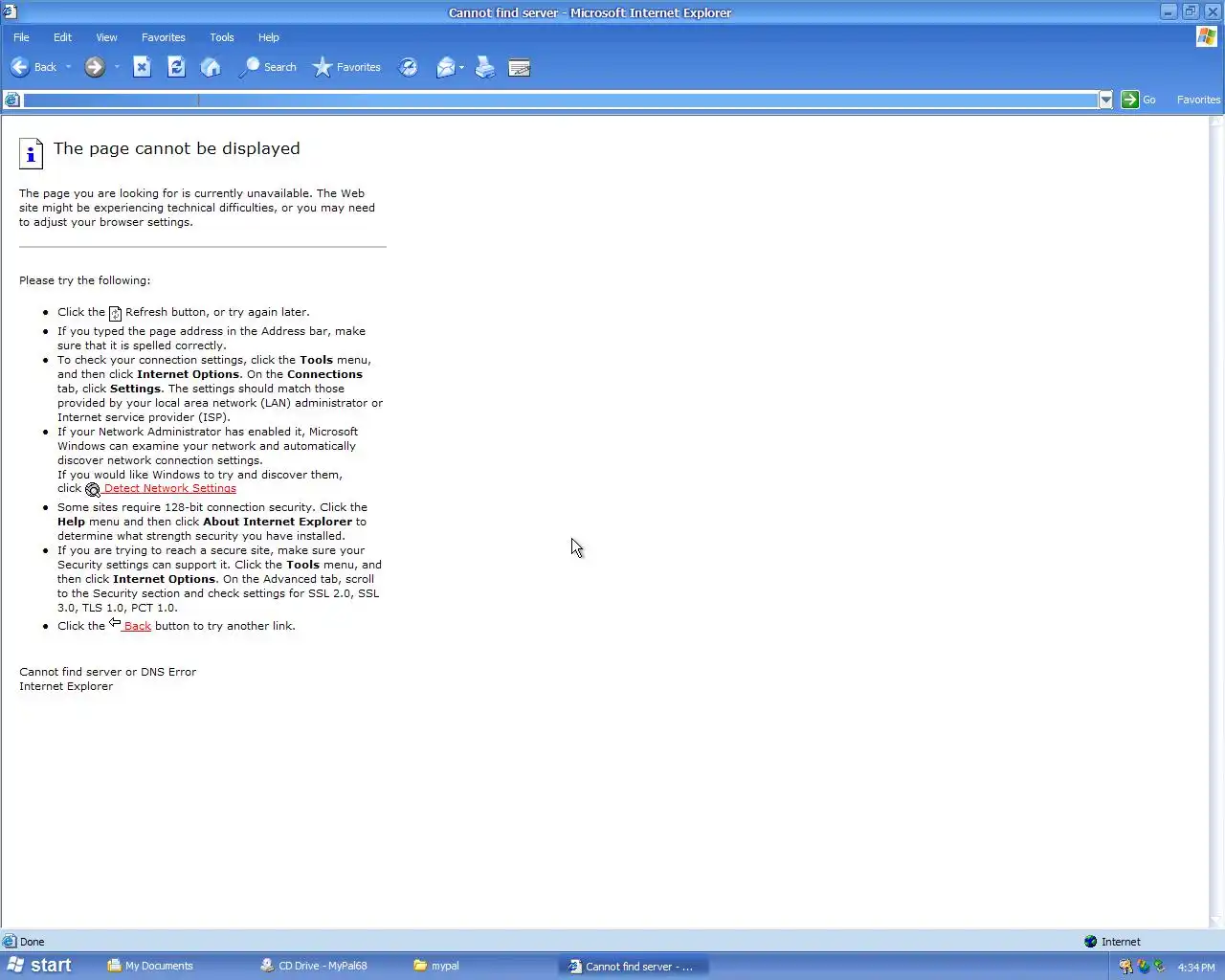Expand the Mail button dropdown arrow
This screenshot has width=1225, height=980.
pyautogui.click(x=461, y=67)
